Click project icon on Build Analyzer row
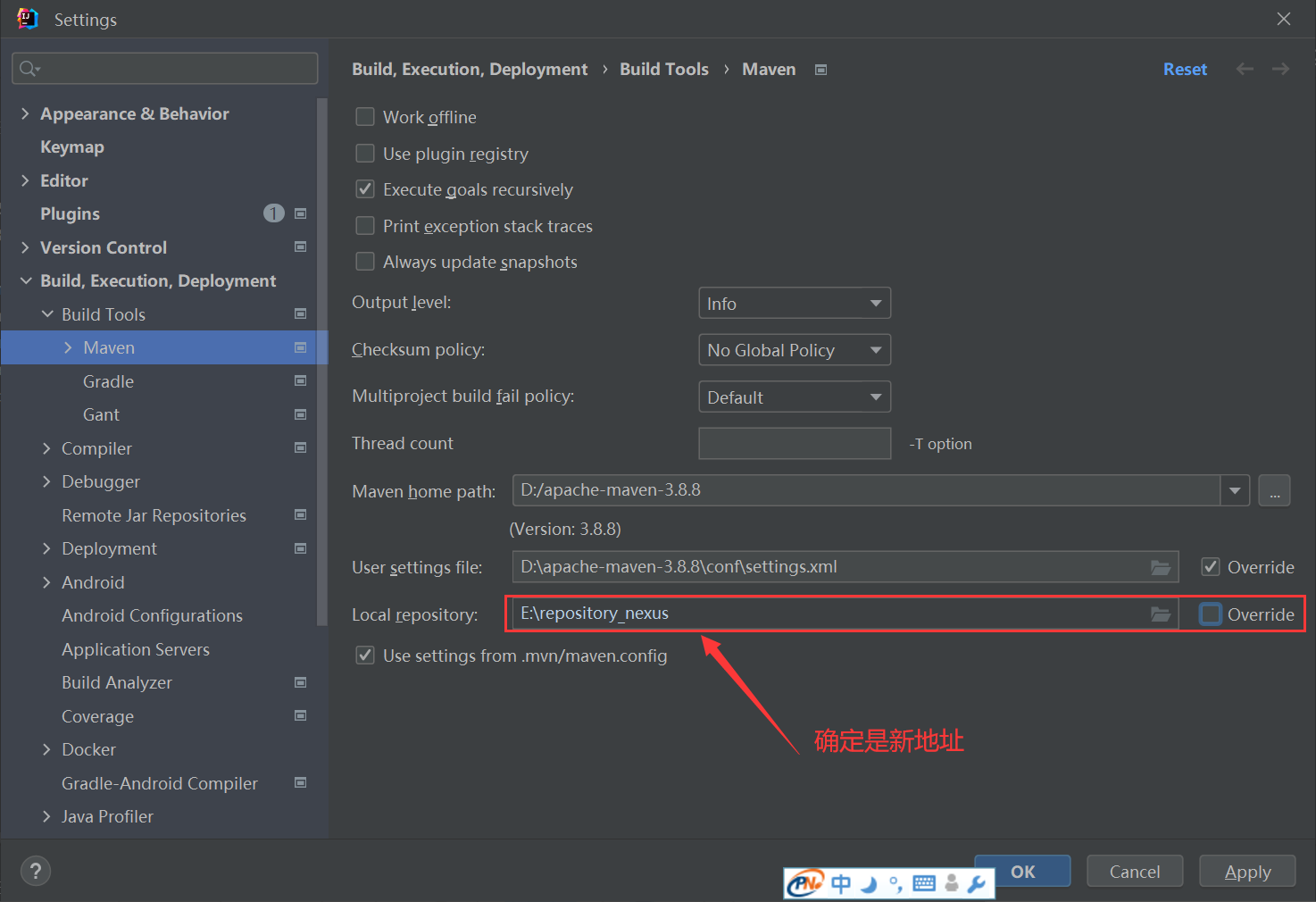Screen dimensions: 1316x902 (x=301, y=682)
